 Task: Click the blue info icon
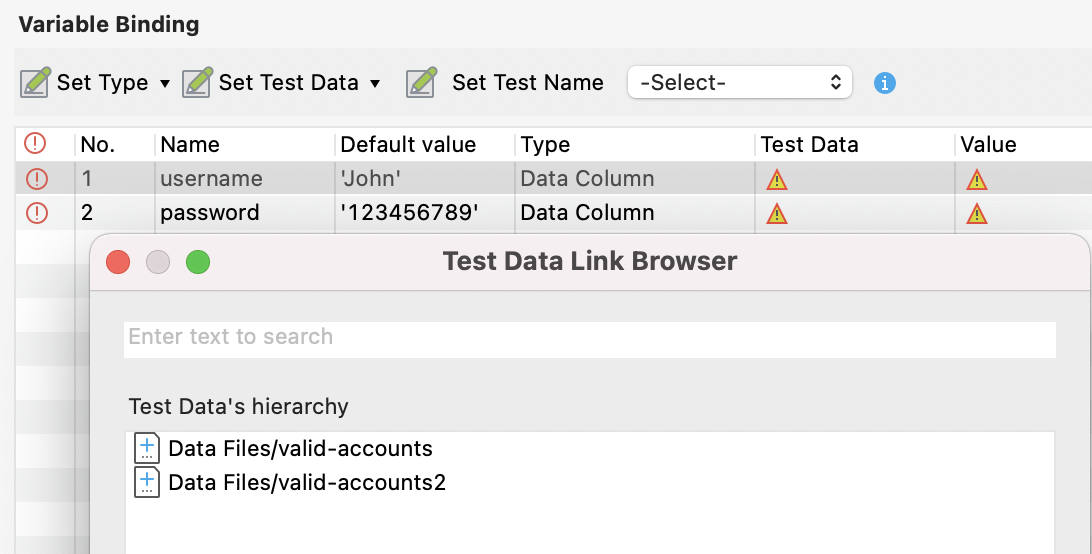[x=884, y=83]
